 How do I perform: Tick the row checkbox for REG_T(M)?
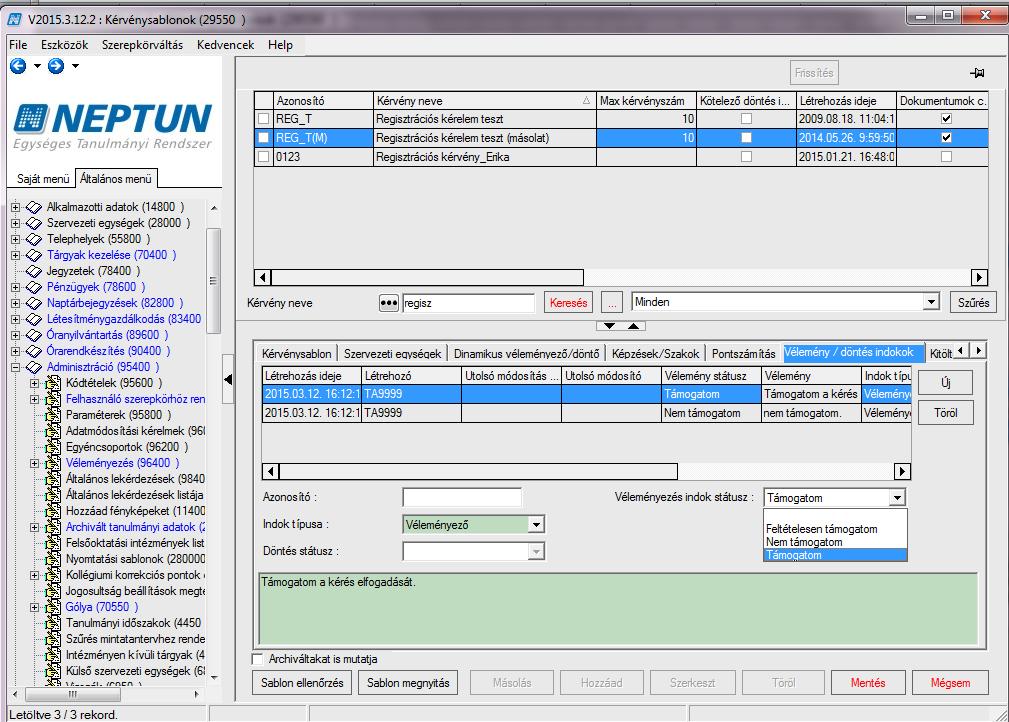[264, 138]
